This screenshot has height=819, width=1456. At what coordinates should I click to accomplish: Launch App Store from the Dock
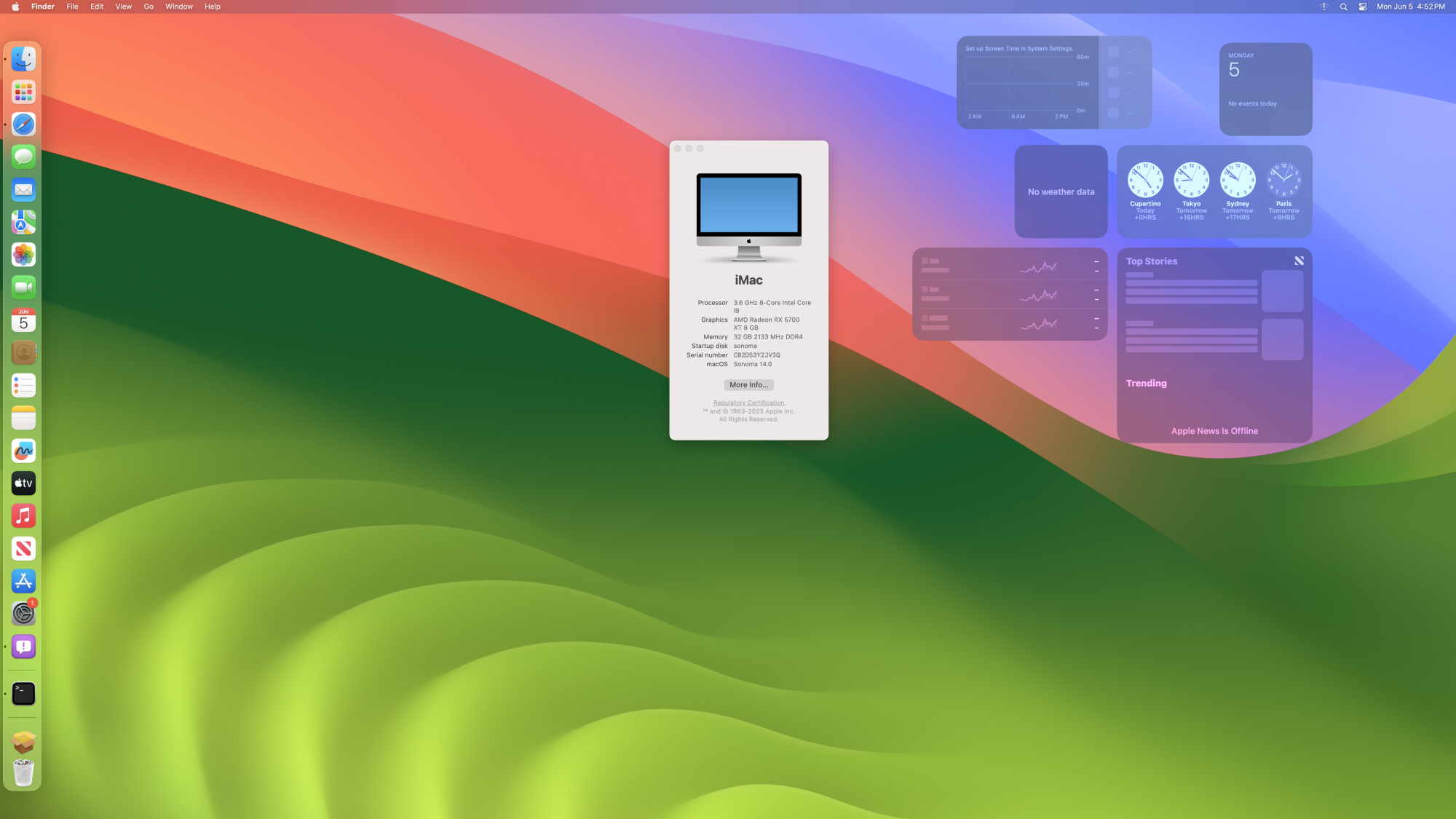23,581
